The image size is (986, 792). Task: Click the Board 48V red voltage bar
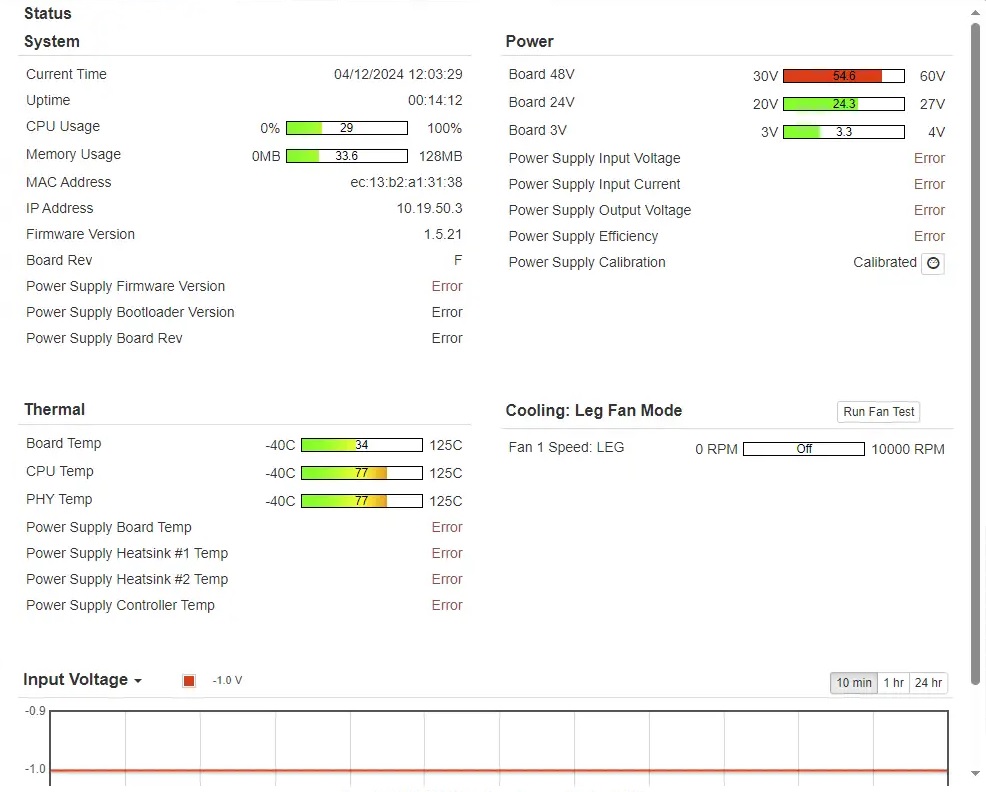click(x=843, y=76)
